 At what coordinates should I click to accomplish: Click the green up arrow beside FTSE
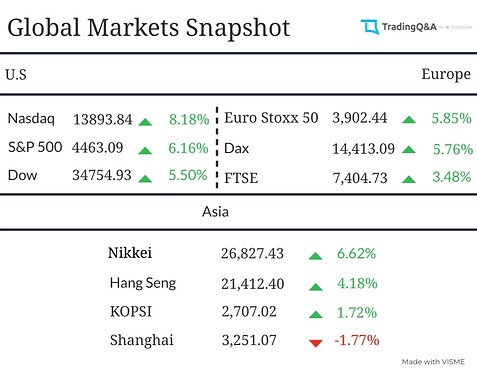pyautogui.click(x=409, y=179)
